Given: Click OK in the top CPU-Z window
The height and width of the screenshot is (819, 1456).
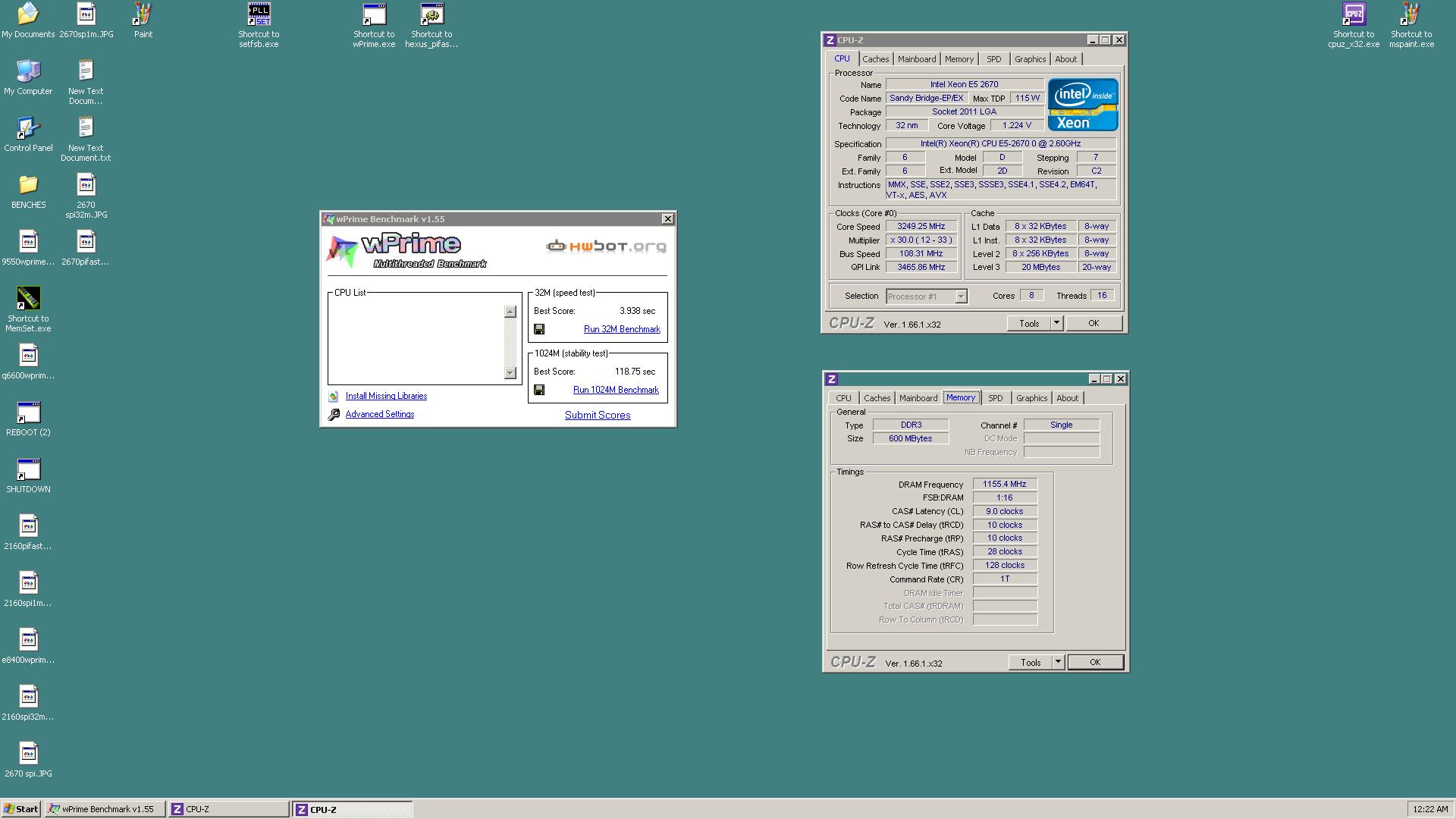Looking at the screenshot, I should (1094, 323).
